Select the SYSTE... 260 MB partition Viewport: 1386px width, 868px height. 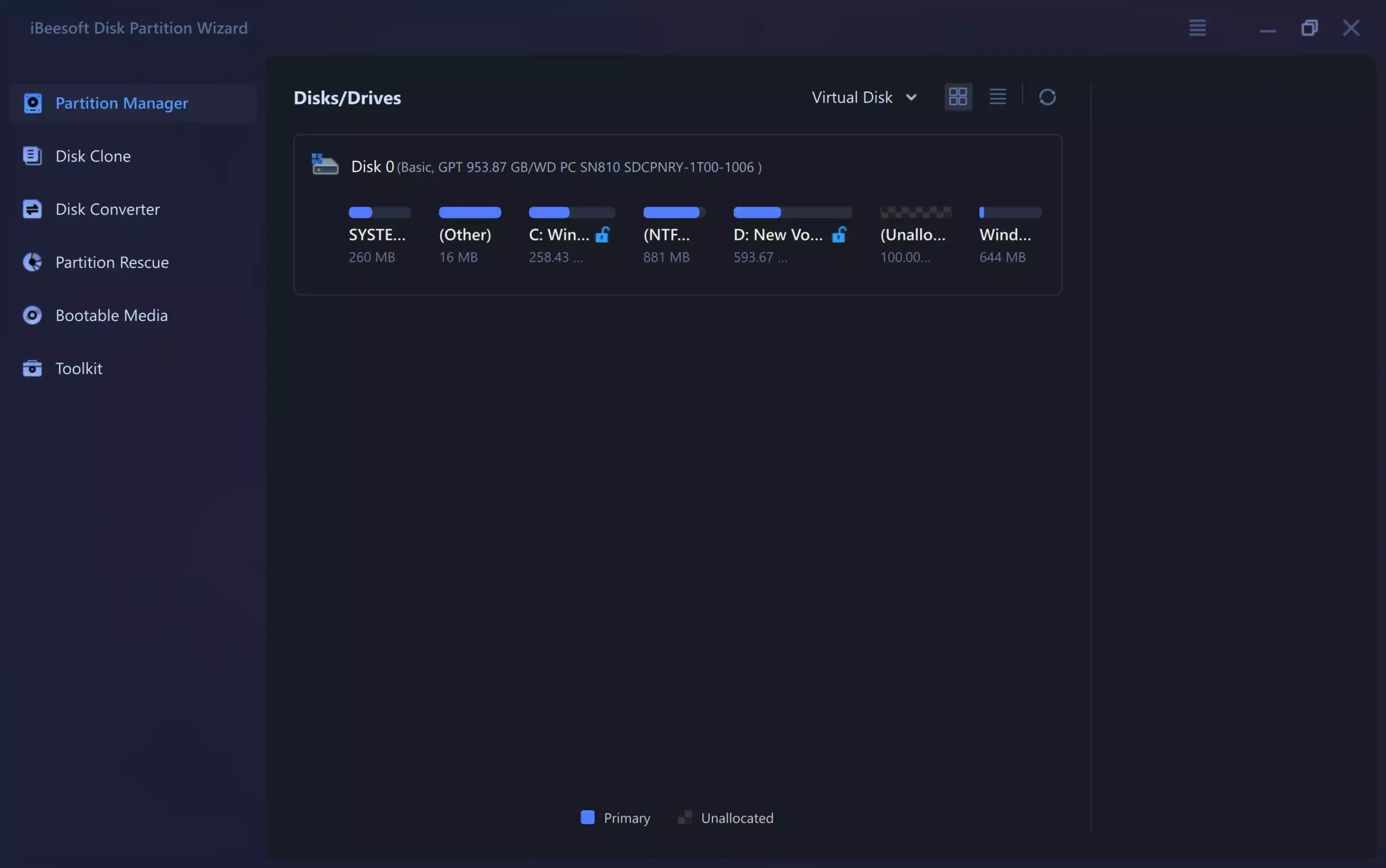380,236
